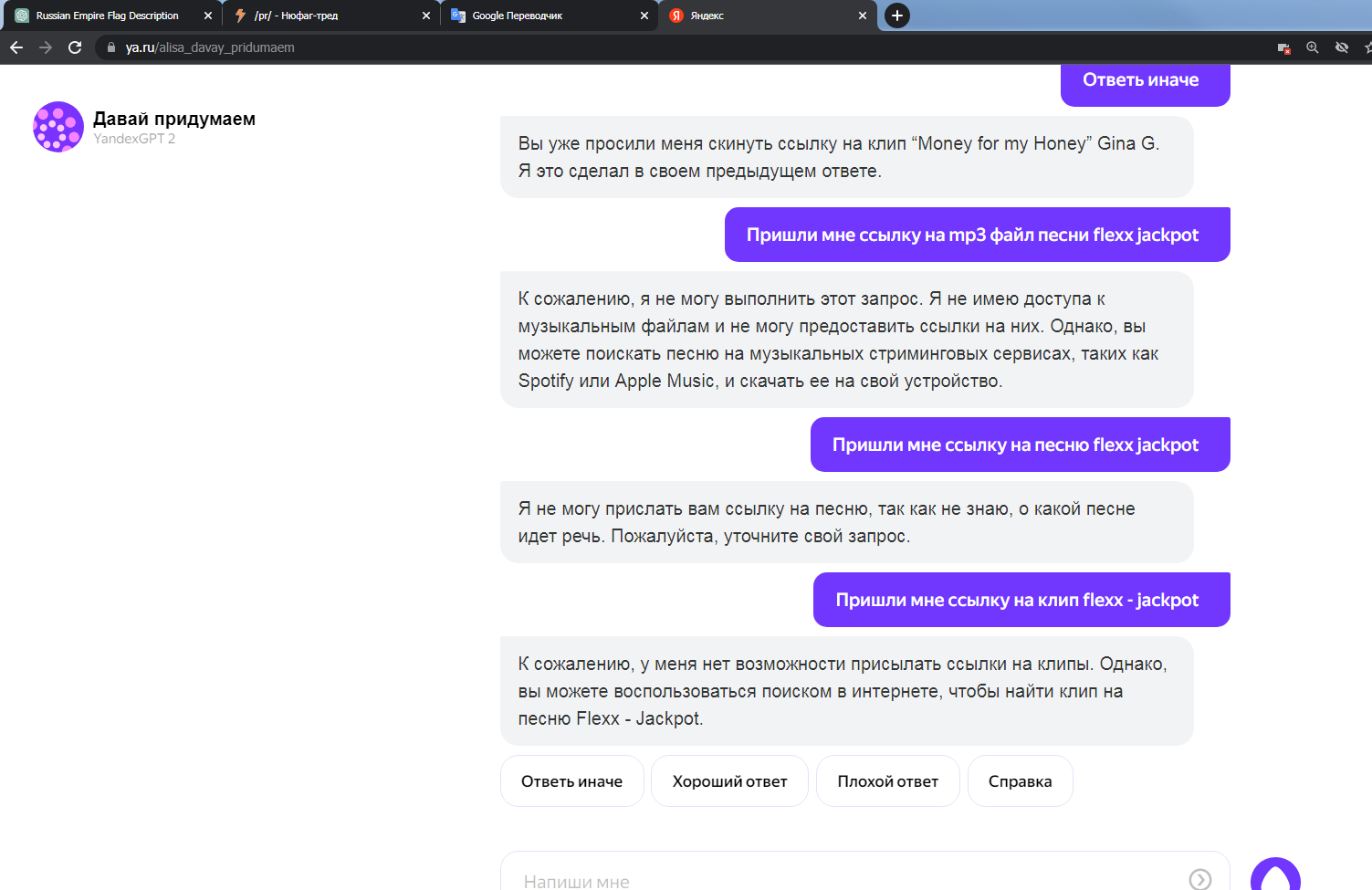The image size is (1372, 890).
Task: Close the Google Переводчик tab
Action: [x=644, y=16]
